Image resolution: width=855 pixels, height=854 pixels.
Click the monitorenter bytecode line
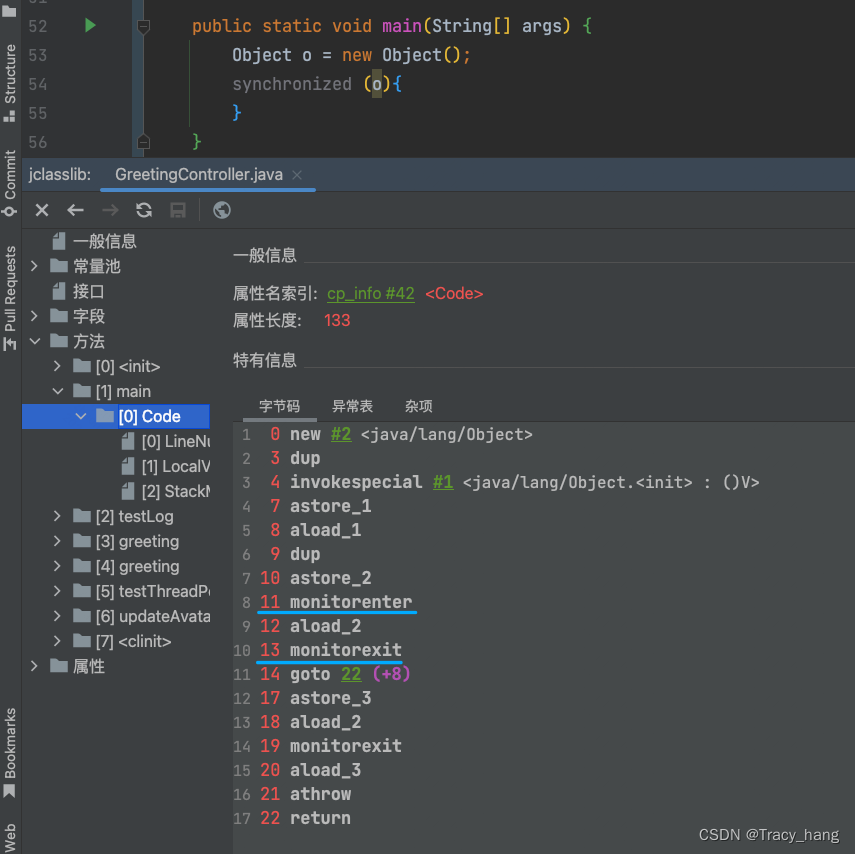click(351, 602)
